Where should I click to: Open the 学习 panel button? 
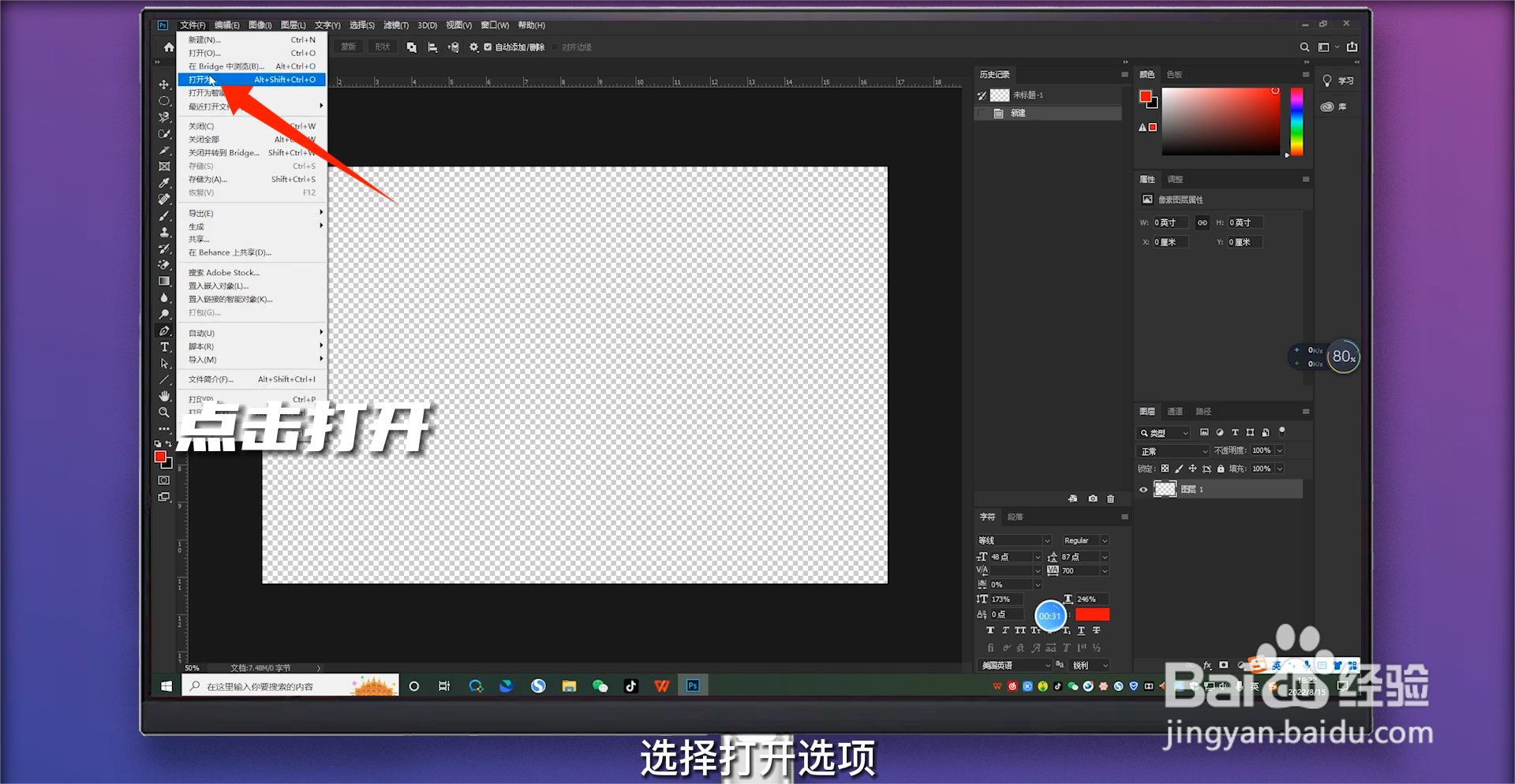point(1337,80)
